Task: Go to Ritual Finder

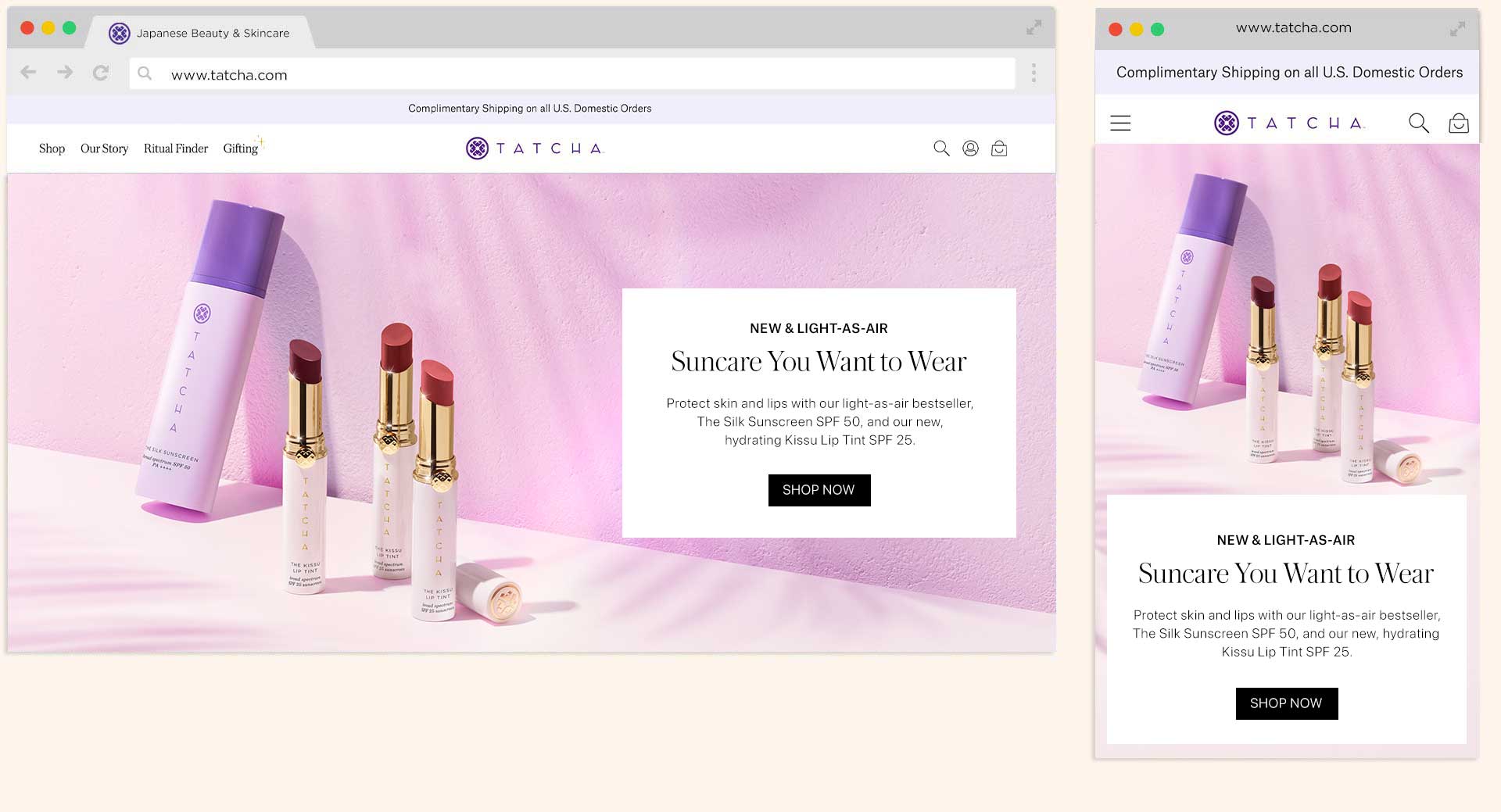Action: pyautogui.click(x=176, y=148)
